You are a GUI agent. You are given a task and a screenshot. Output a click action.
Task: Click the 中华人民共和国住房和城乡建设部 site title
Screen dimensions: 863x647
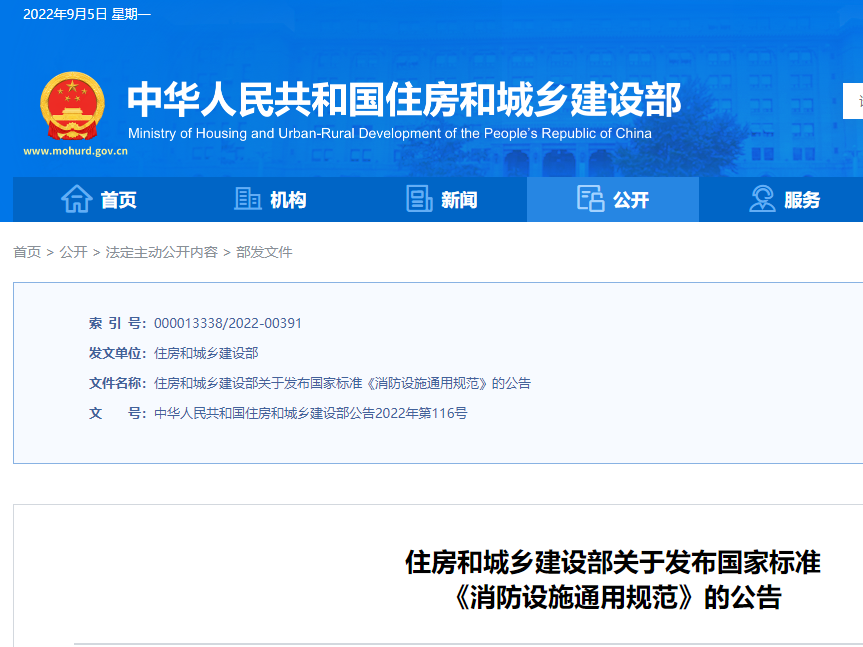pyautogui.click(x=405, y=100)
